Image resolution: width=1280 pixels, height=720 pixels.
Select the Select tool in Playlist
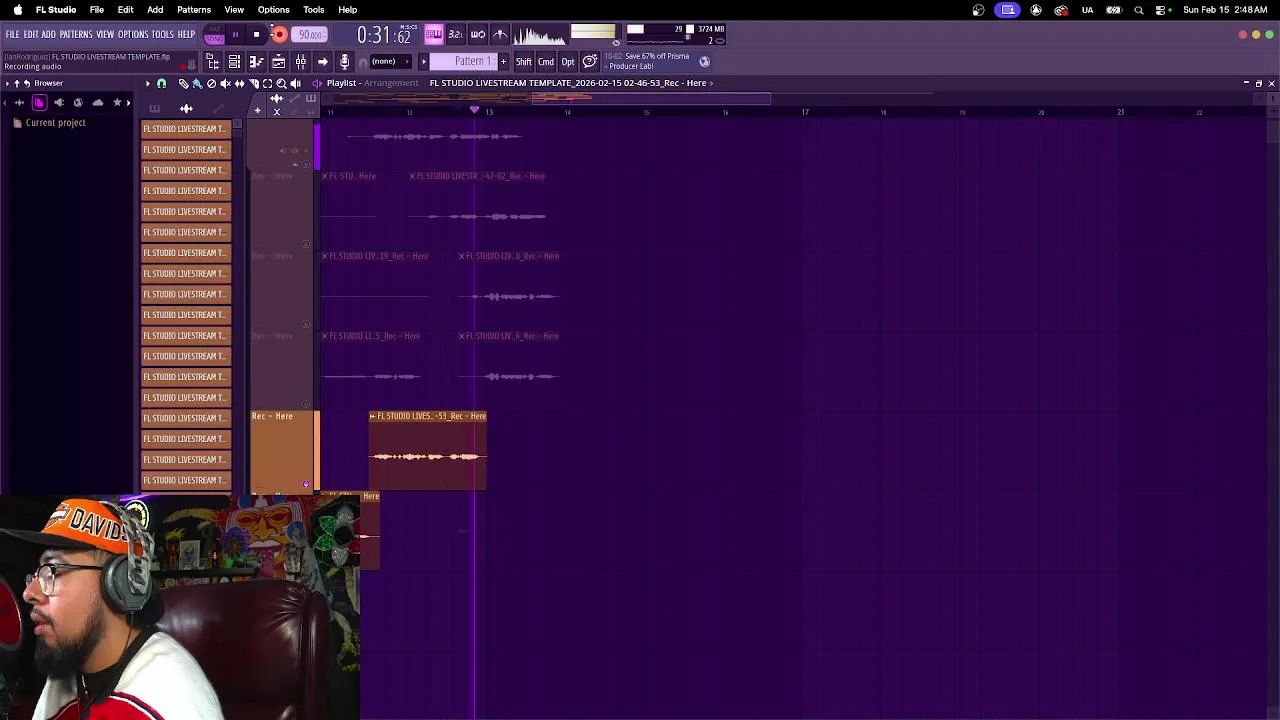pos(267,83)
